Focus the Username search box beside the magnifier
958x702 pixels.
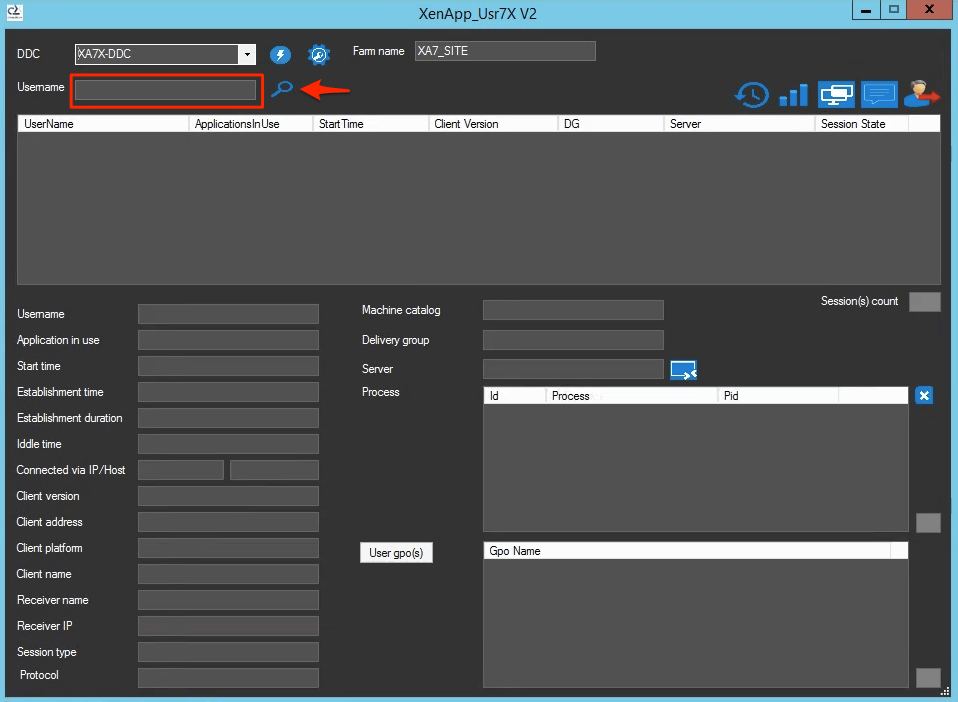(x=165, y=90)
